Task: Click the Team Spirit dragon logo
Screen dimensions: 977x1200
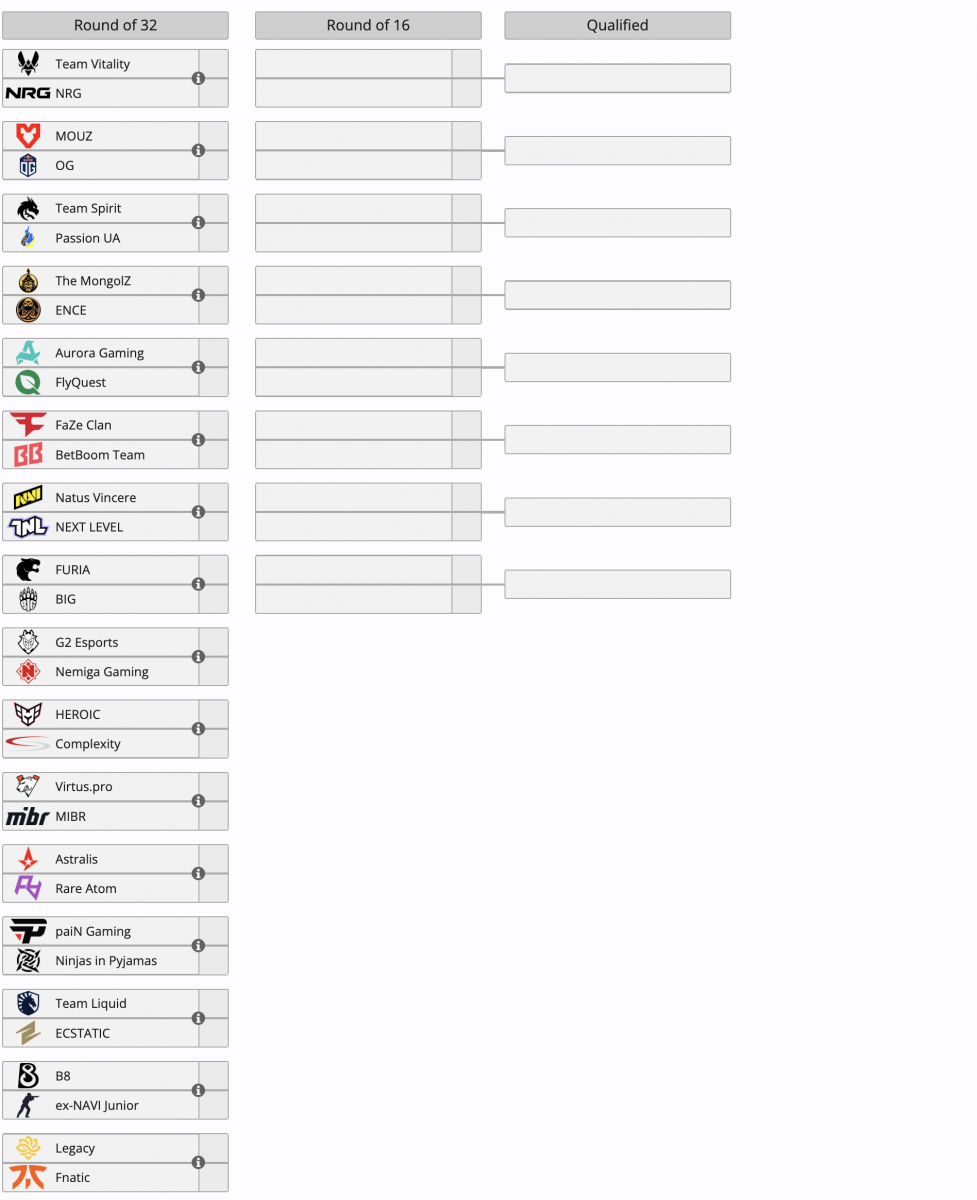Action: click(x=28, y=208)
